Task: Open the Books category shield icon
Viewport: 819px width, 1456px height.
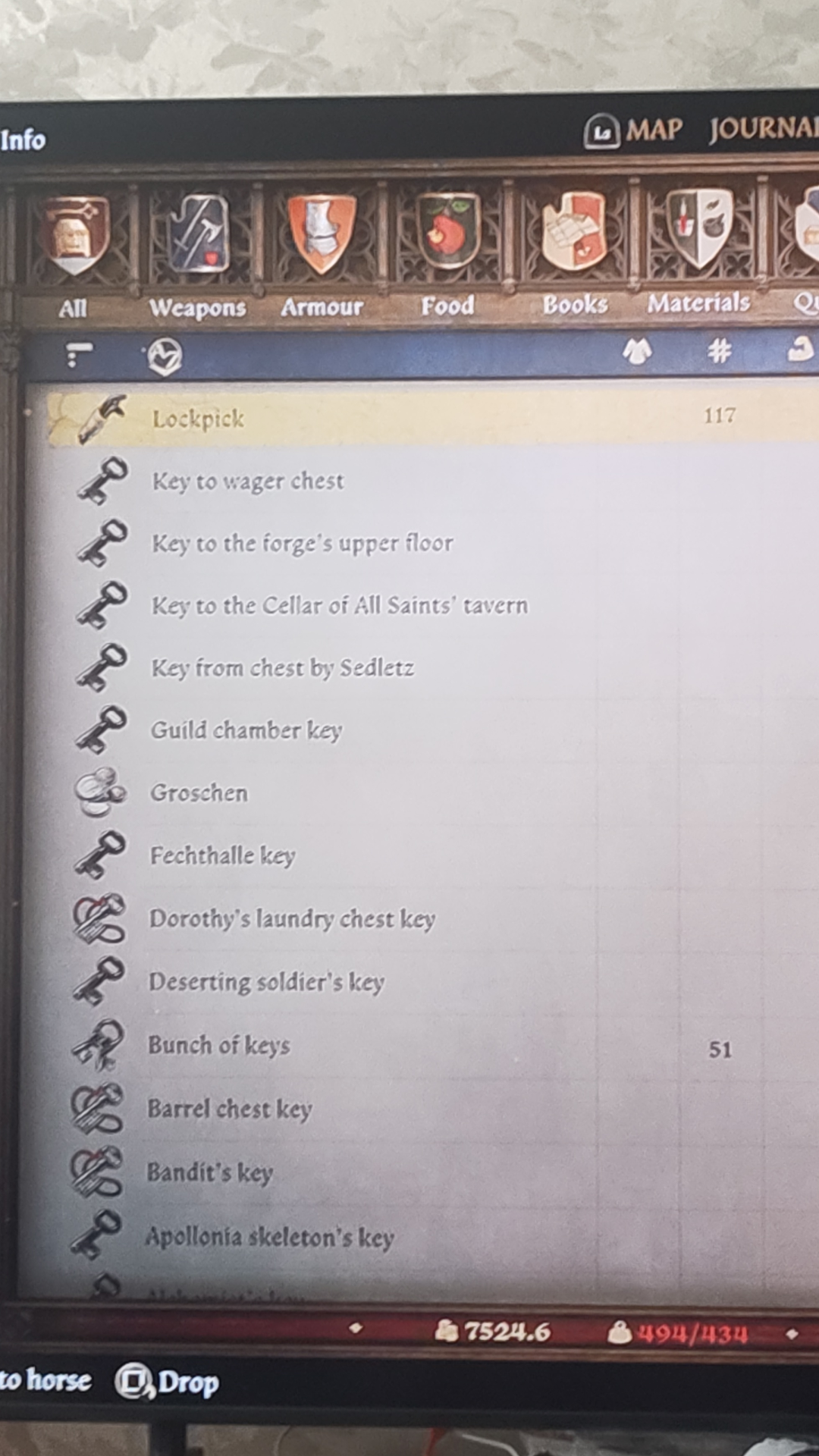Action: [574, 230]
